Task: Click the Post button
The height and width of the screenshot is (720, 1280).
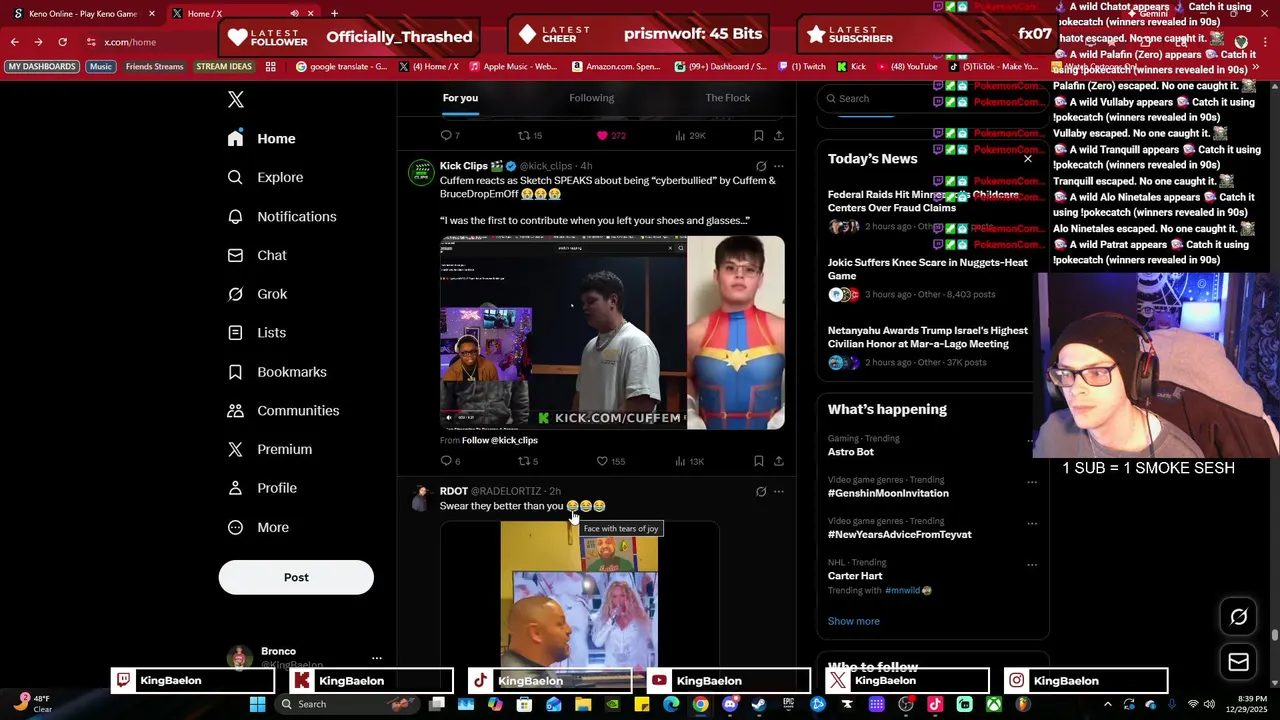Action: pyautogui.click(x=296, y=577)
